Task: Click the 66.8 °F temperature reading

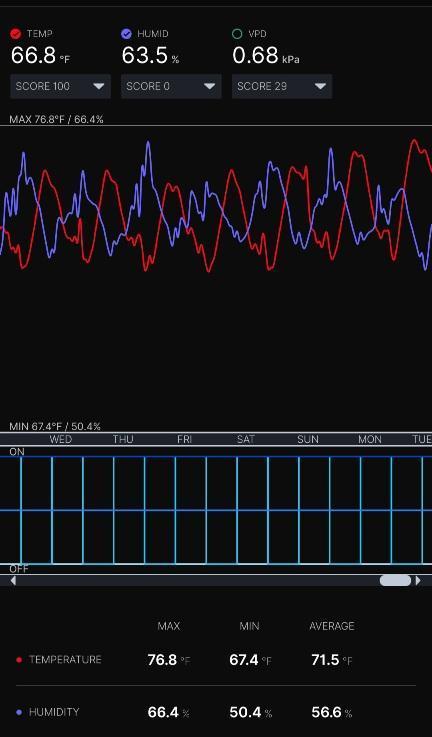Action: click(x=40, y=55)
